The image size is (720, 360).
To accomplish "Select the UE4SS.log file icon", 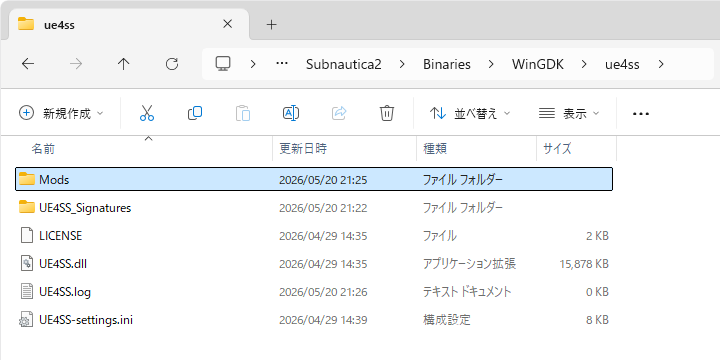I will (27, 292).
